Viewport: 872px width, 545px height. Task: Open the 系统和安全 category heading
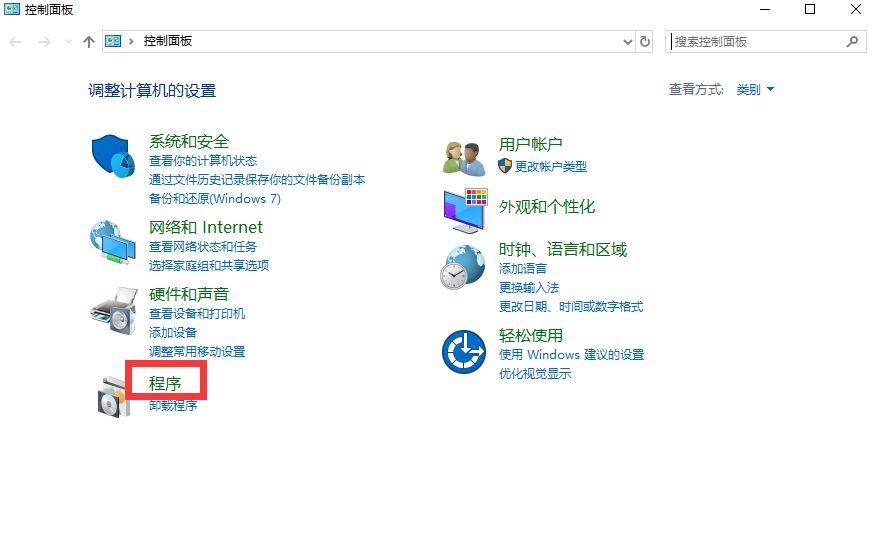click(x=189, y=141)
